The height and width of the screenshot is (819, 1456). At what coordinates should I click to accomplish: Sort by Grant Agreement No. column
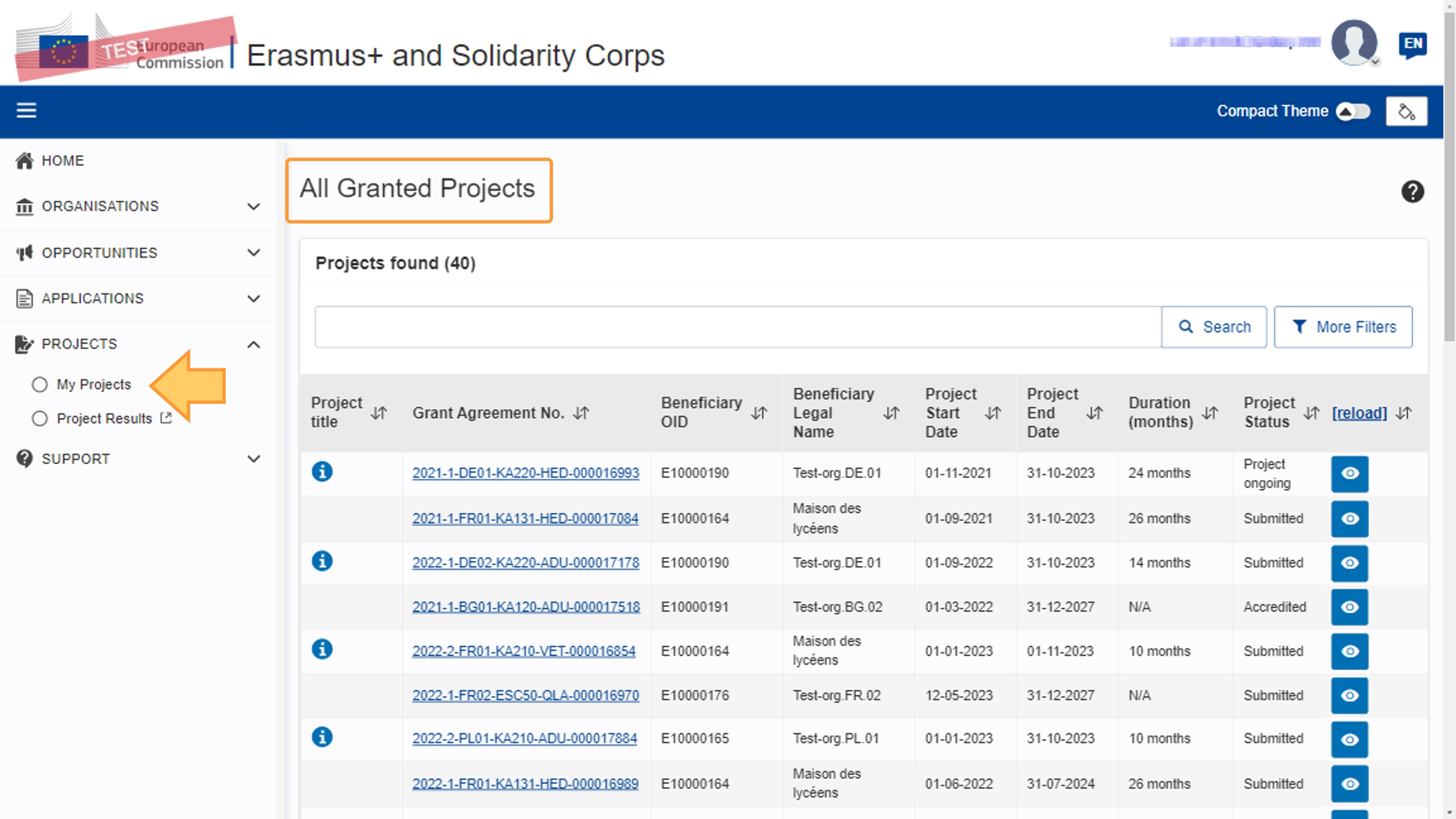581,413
